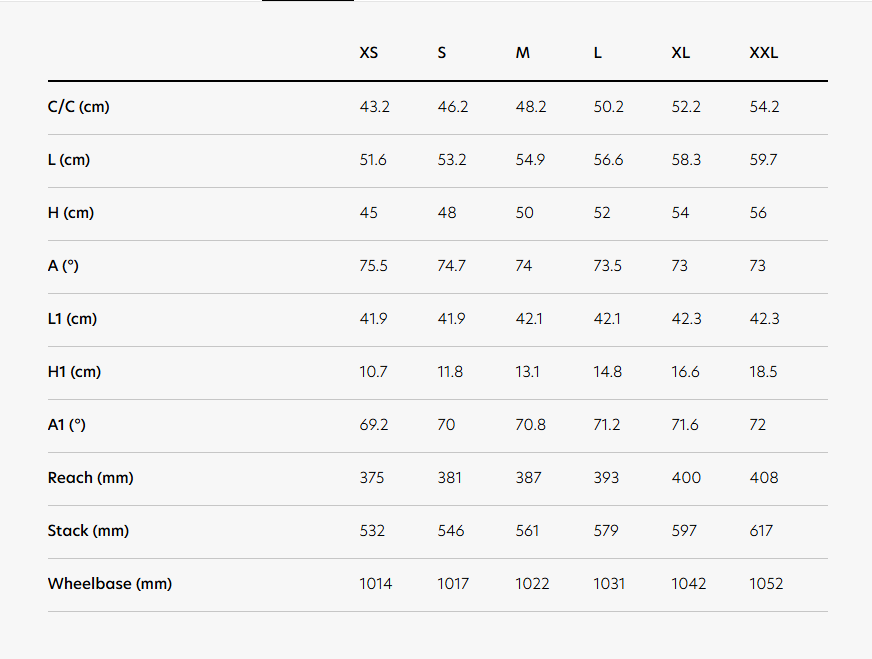
Task: Click the C/C value 50.2 for L
Action: point(609,107)
